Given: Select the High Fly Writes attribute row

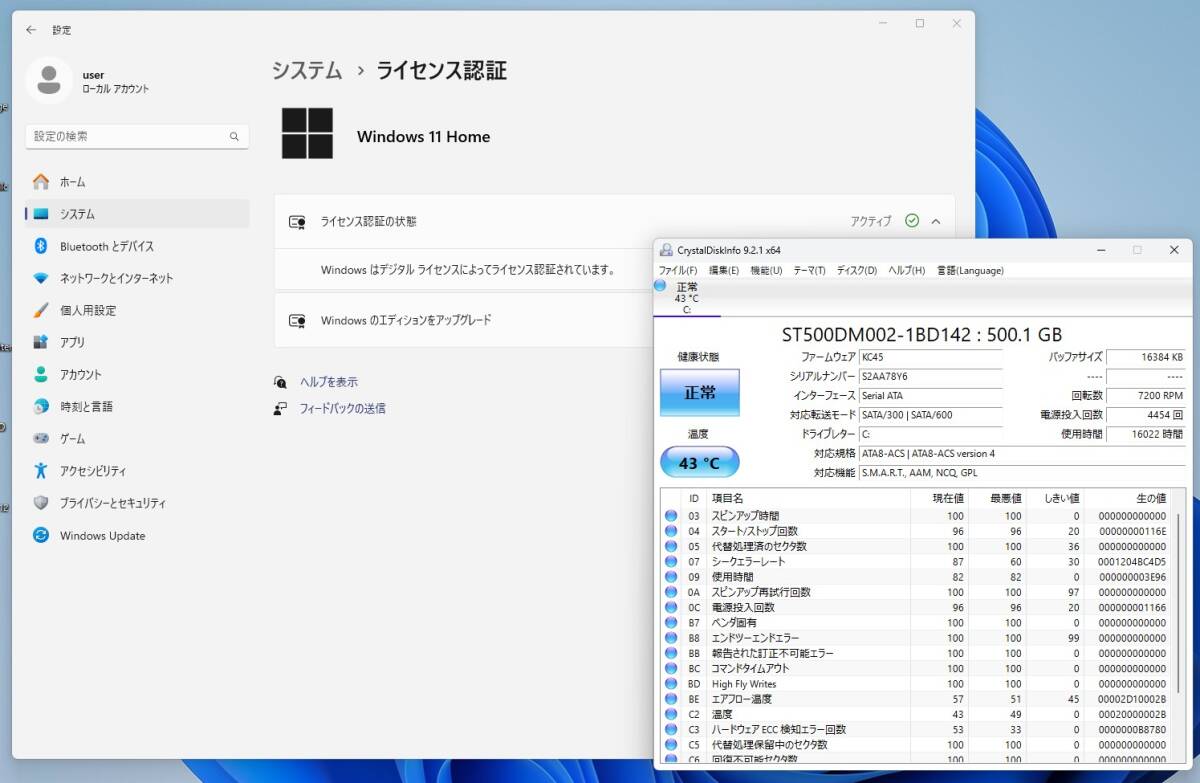Looking at the screenshot, I should point(916,684).
